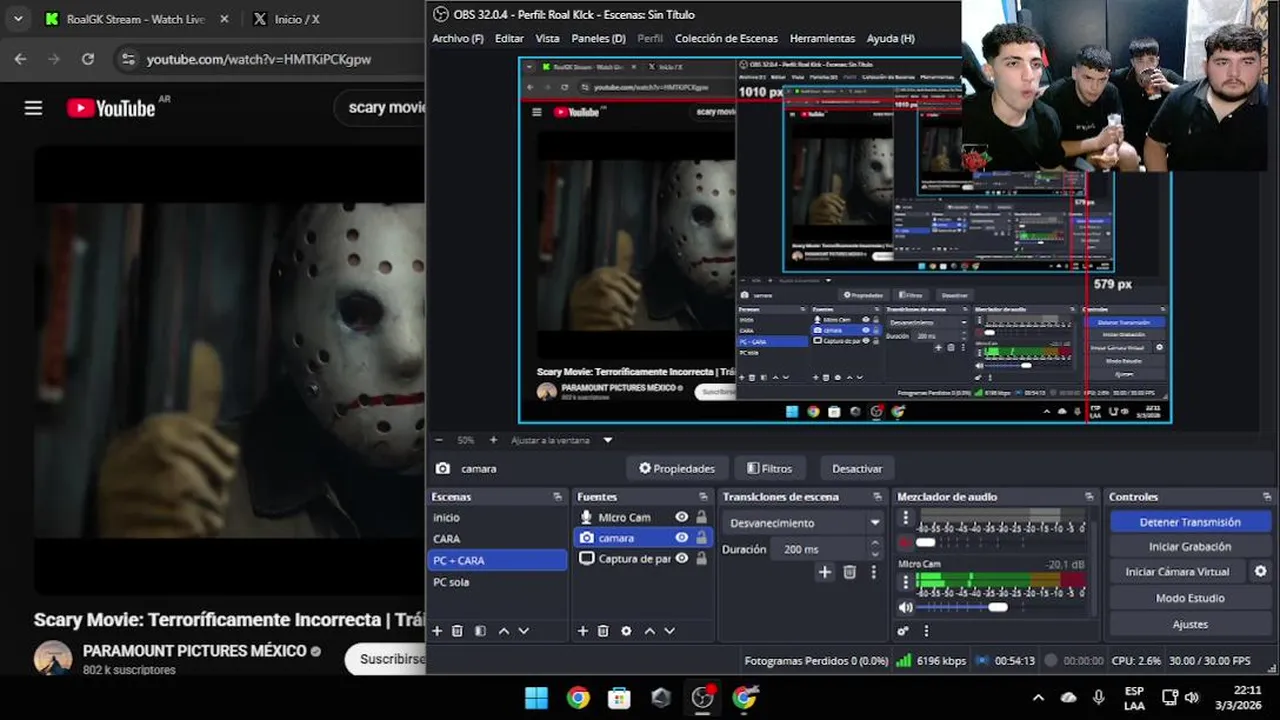Remove transition with trash icon
Image resolution: width=1280 pixels, height=720 pixels.
click(x=849, y=572)
